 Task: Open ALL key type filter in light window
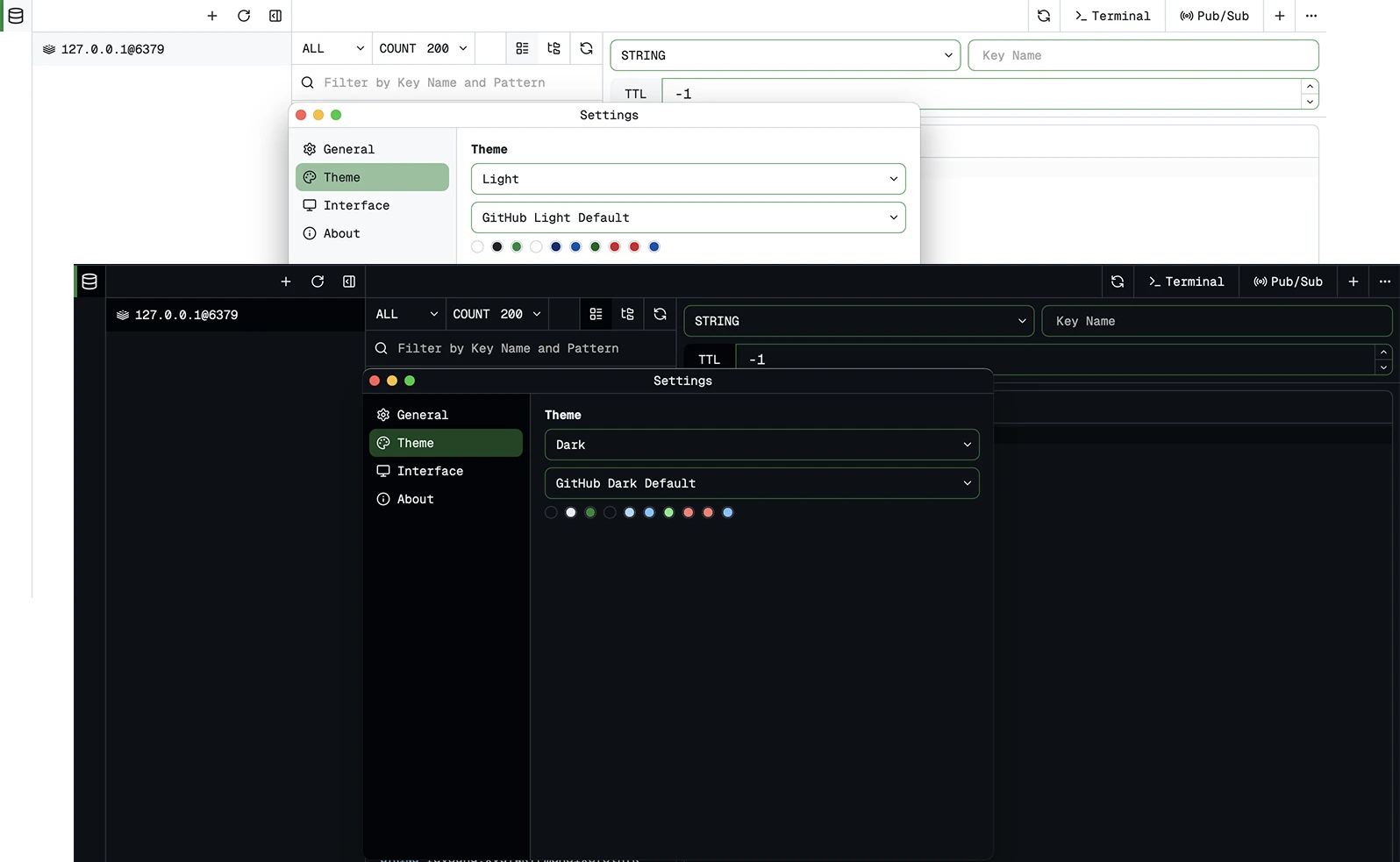(332, 48)
